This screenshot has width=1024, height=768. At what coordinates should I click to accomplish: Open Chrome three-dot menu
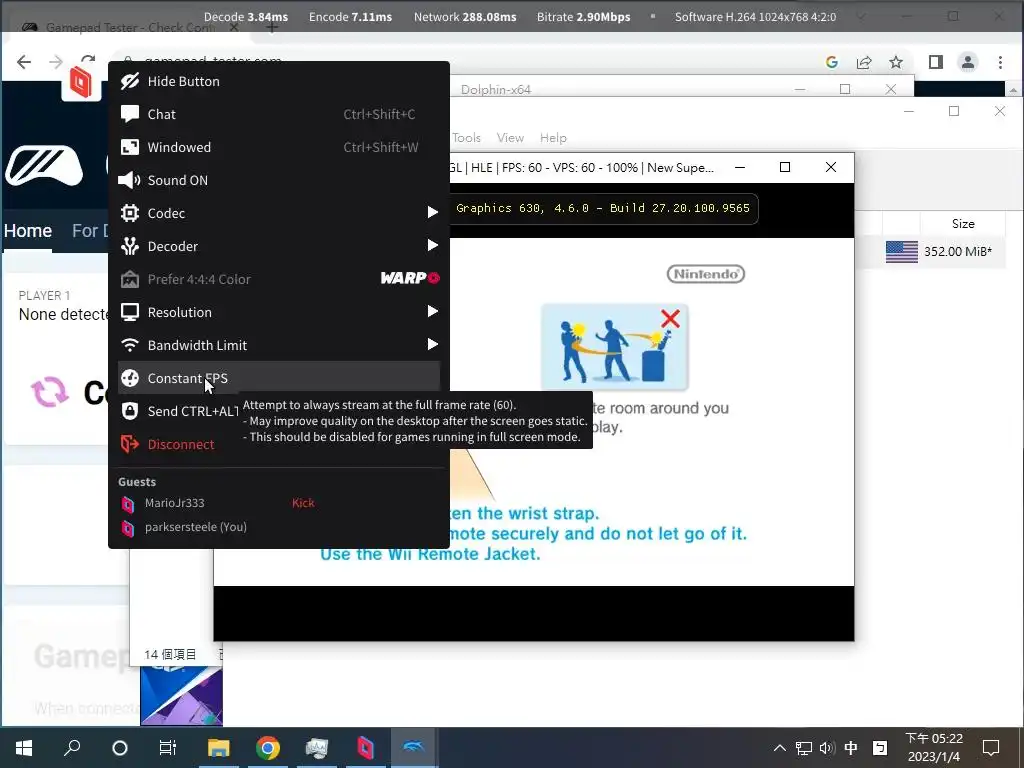point(1000,62)
